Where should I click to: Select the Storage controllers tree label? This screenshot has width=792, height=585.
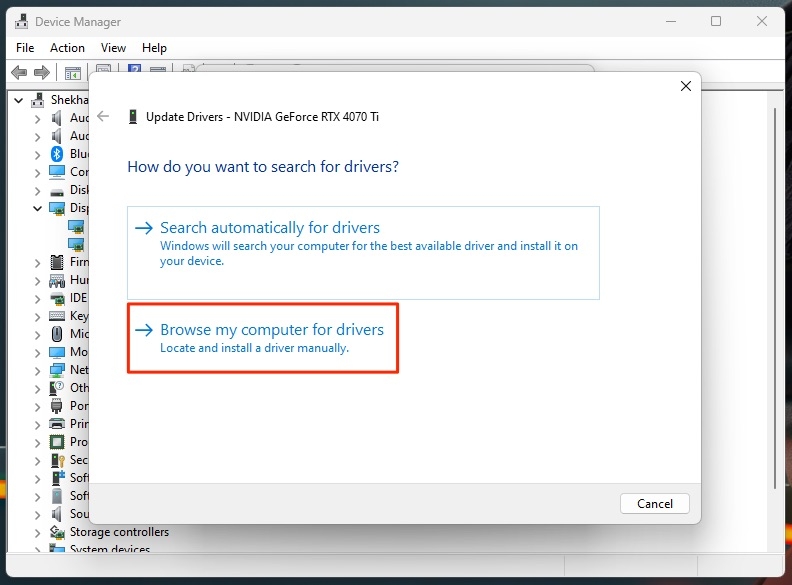pos(119,532)
